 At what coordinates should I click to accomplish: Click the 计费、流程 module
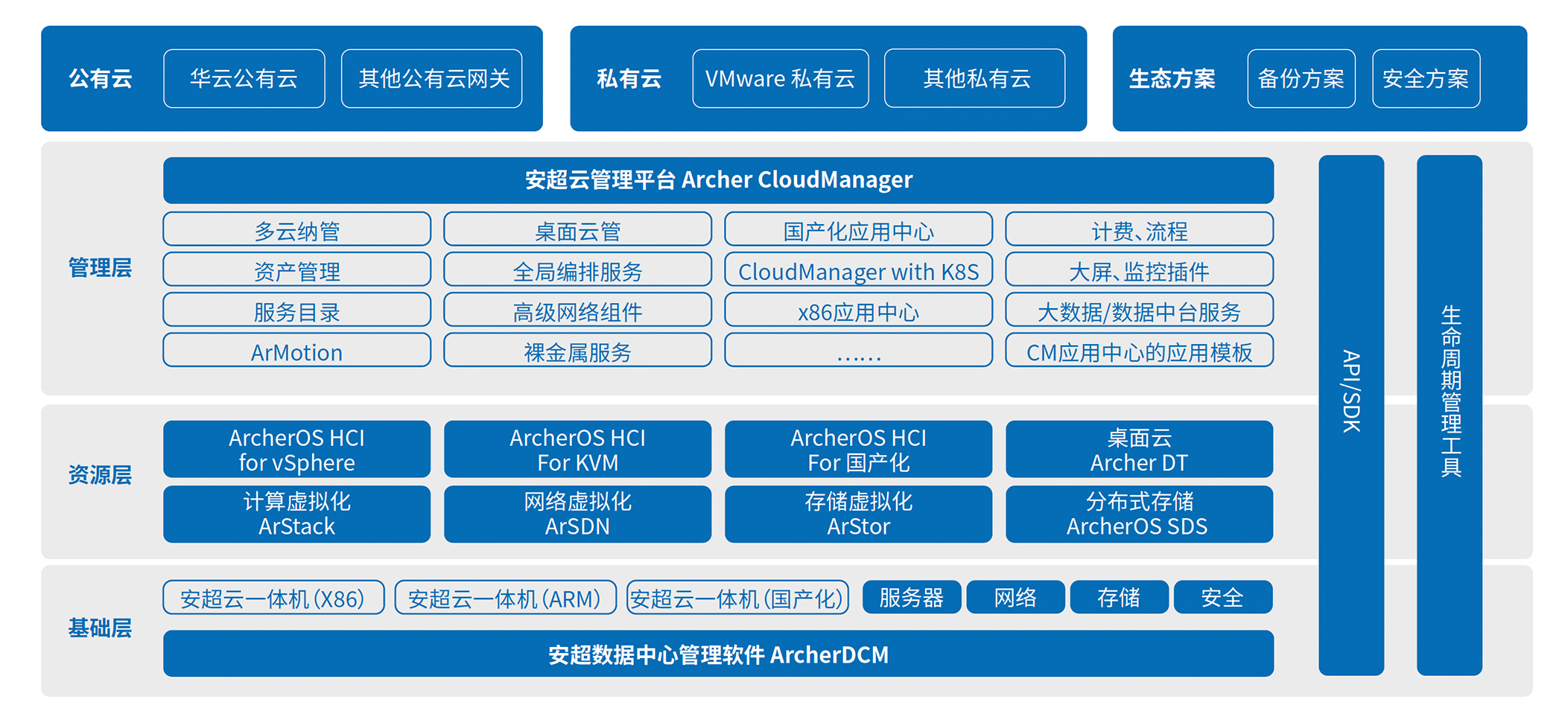coord(1139,229)
